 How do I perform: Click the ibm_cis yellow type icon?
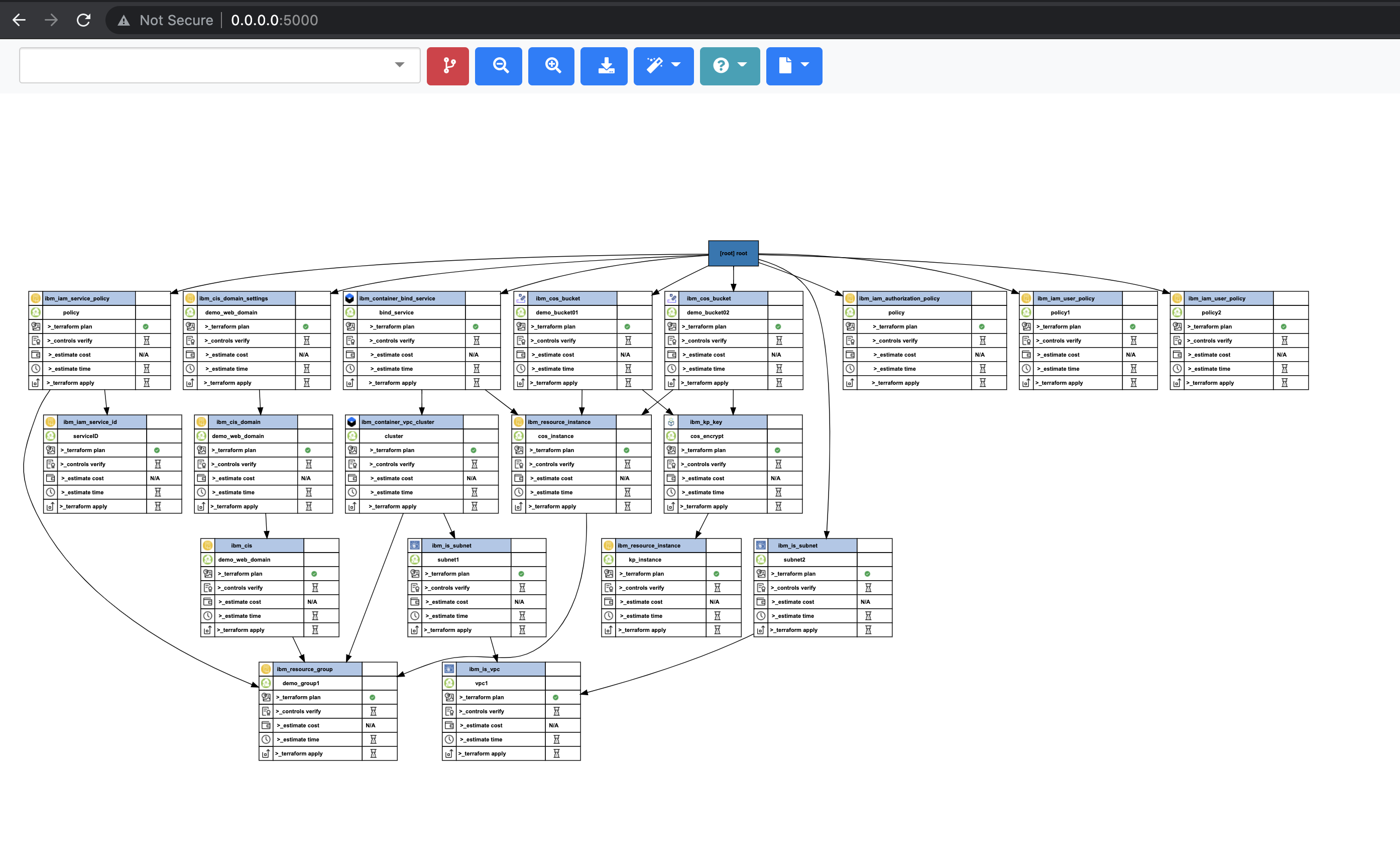coord(208,546)
